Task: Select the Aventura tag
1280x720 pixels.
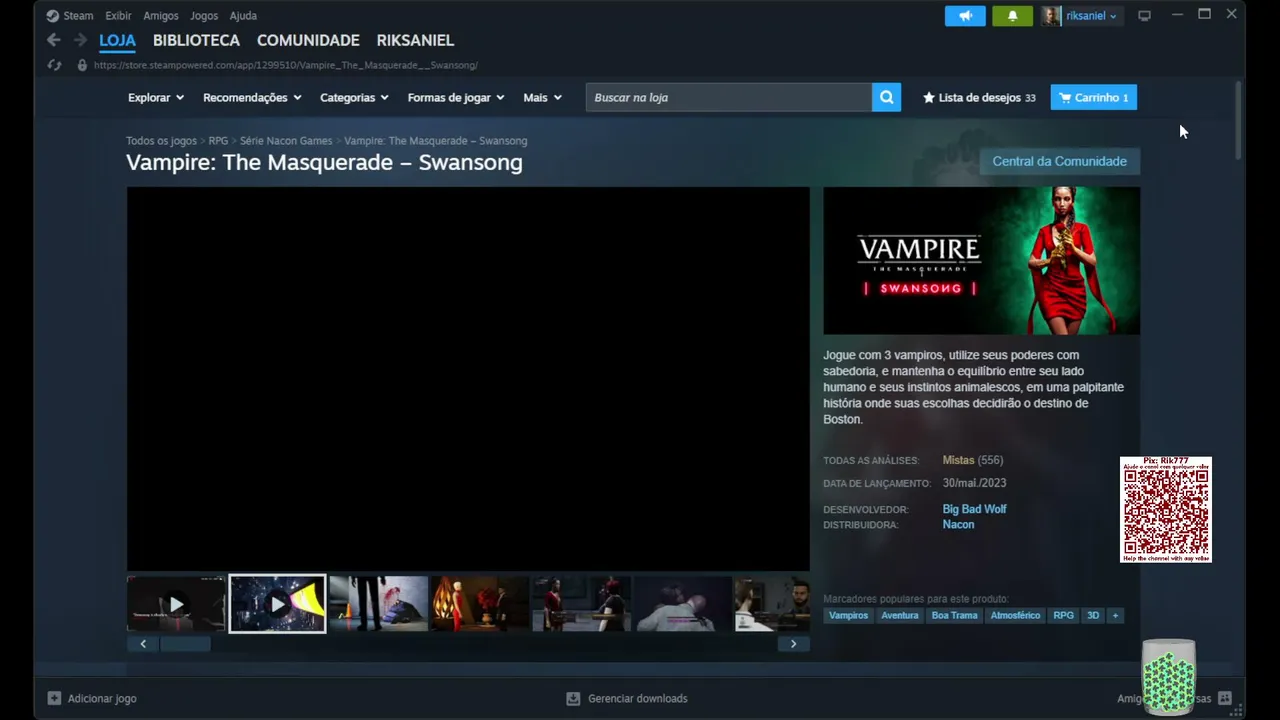Action: click(899, 615)
